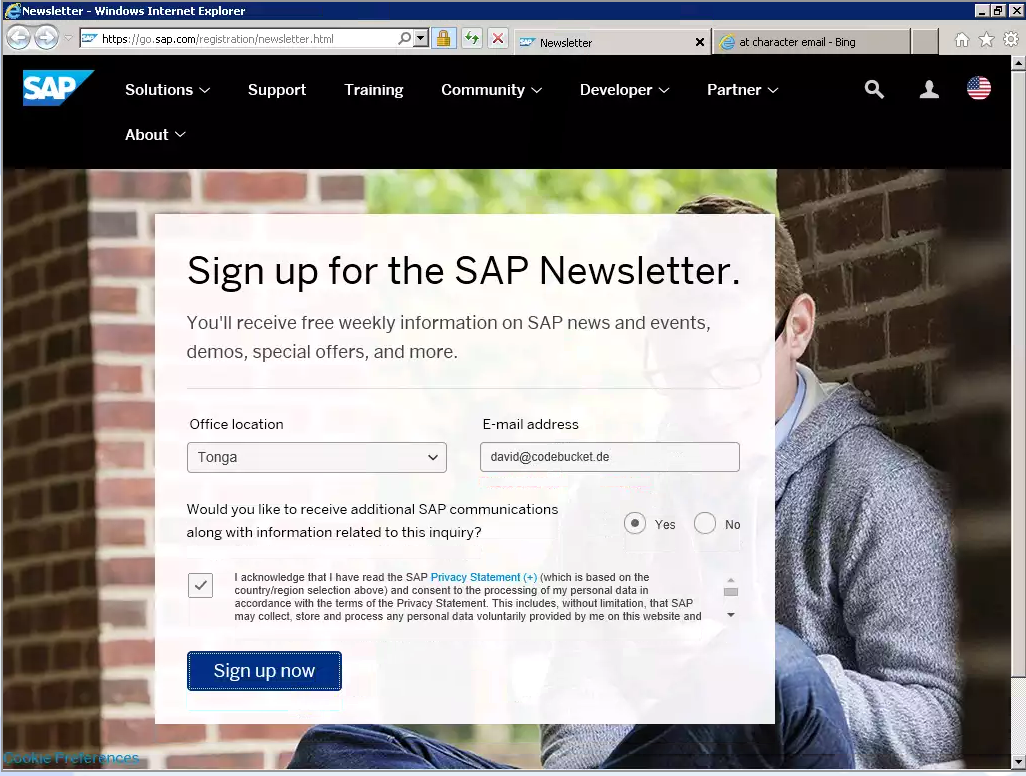Expand the About menu

coord(155,135)
